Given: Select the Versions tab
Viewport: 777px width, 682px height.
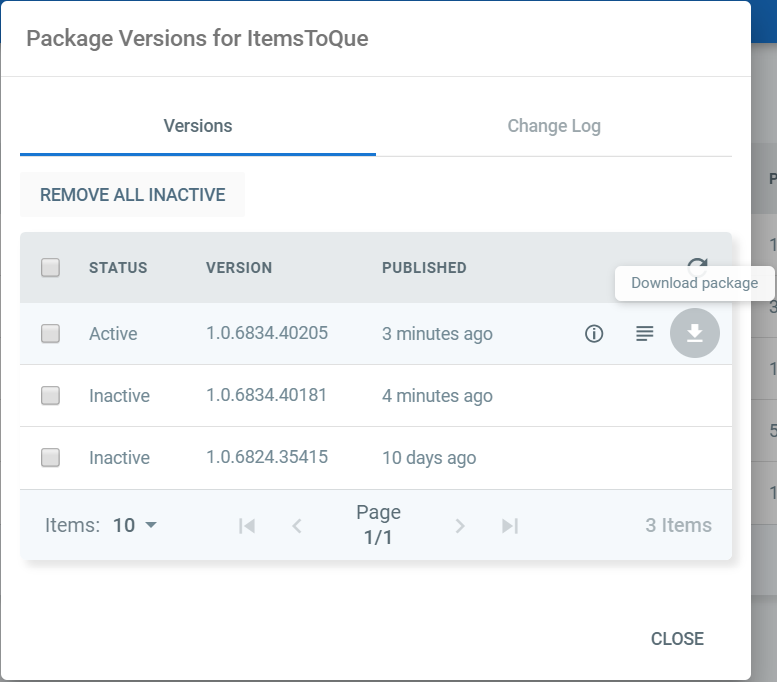Looking at the screenshot, I should pos(198,126).
